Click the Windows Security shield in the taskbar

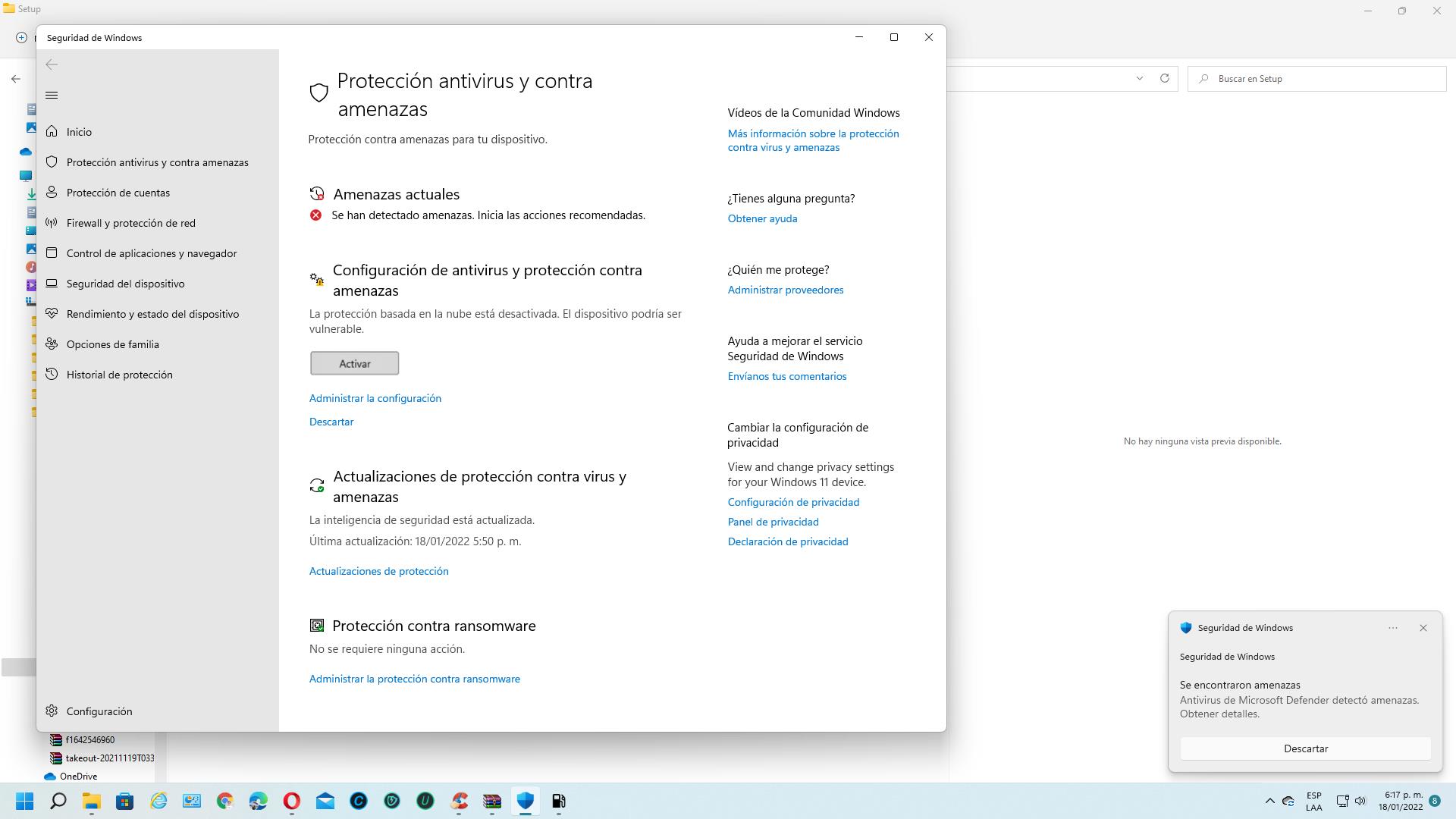[525, 801]
